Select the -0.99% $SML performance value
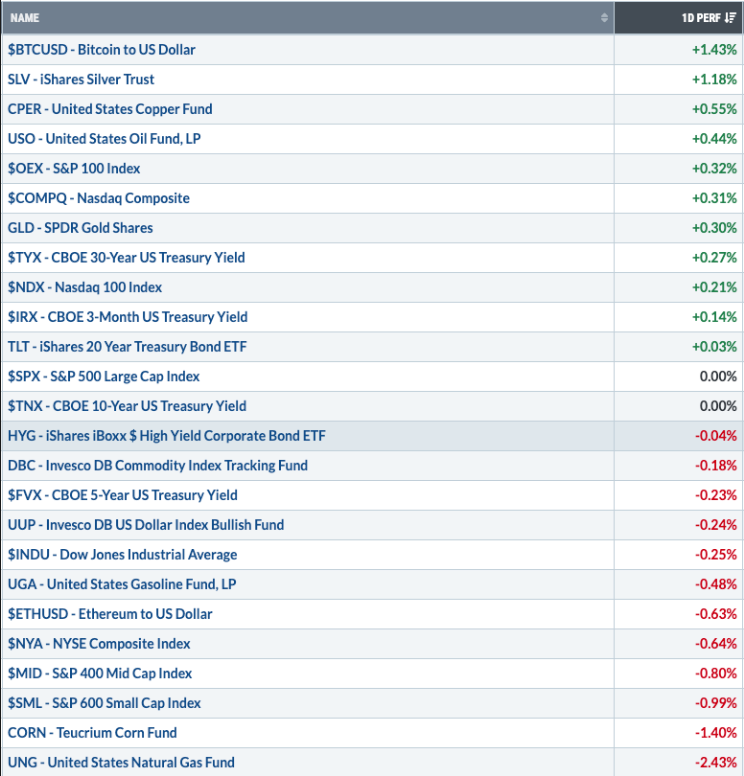Screen dimensions: 744x776 (716, 703)
